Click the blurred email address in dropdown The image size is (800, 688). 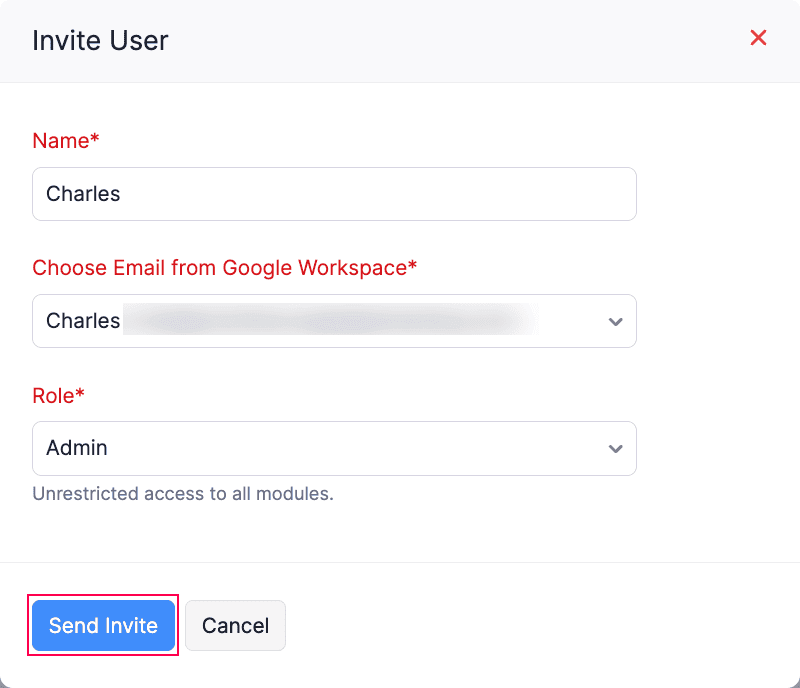(330, 321)
